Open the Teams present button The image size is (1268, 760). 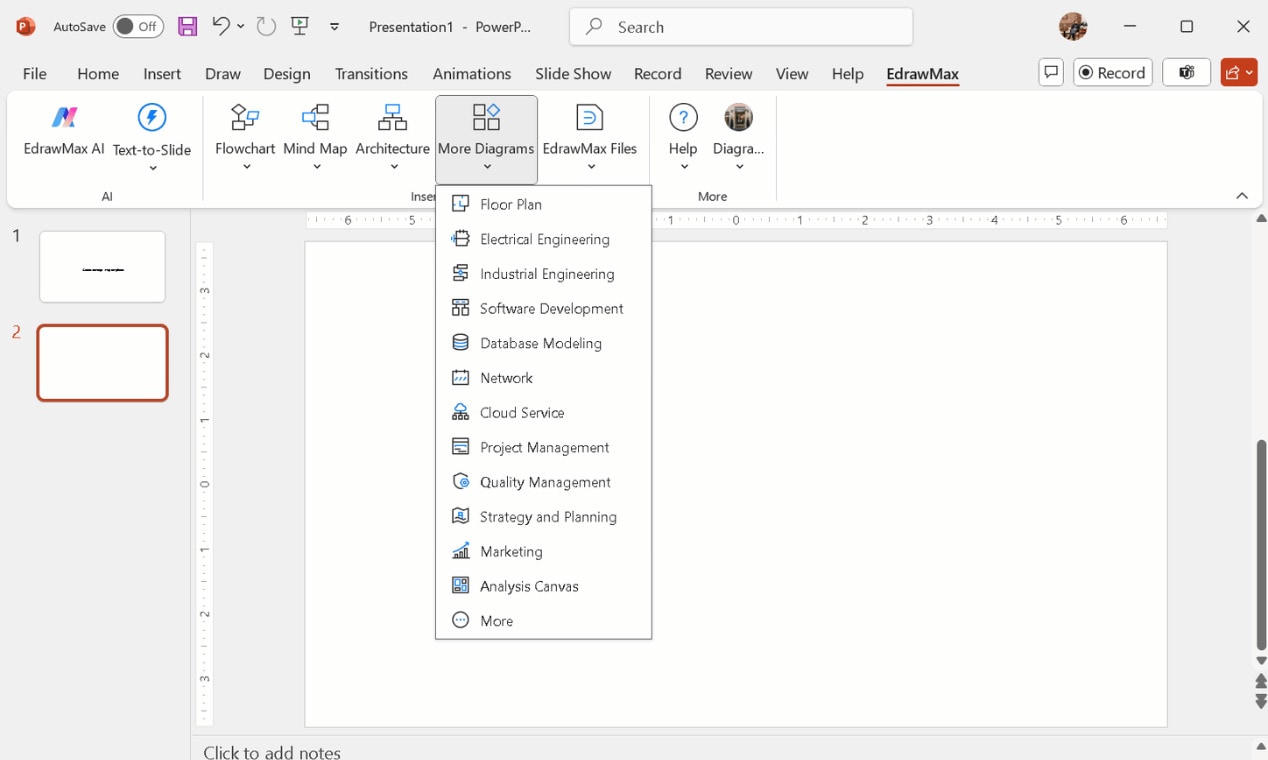[x=1187, y=73]
